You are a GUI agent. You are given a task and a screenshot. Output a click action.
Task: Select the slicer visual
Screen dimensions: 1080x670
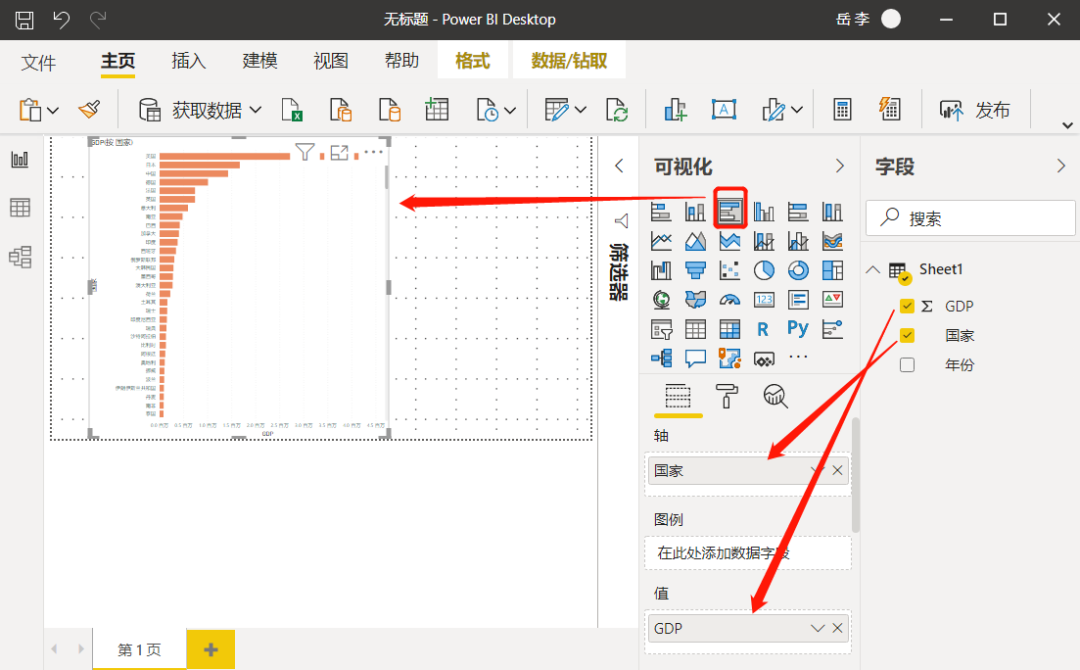661,329
